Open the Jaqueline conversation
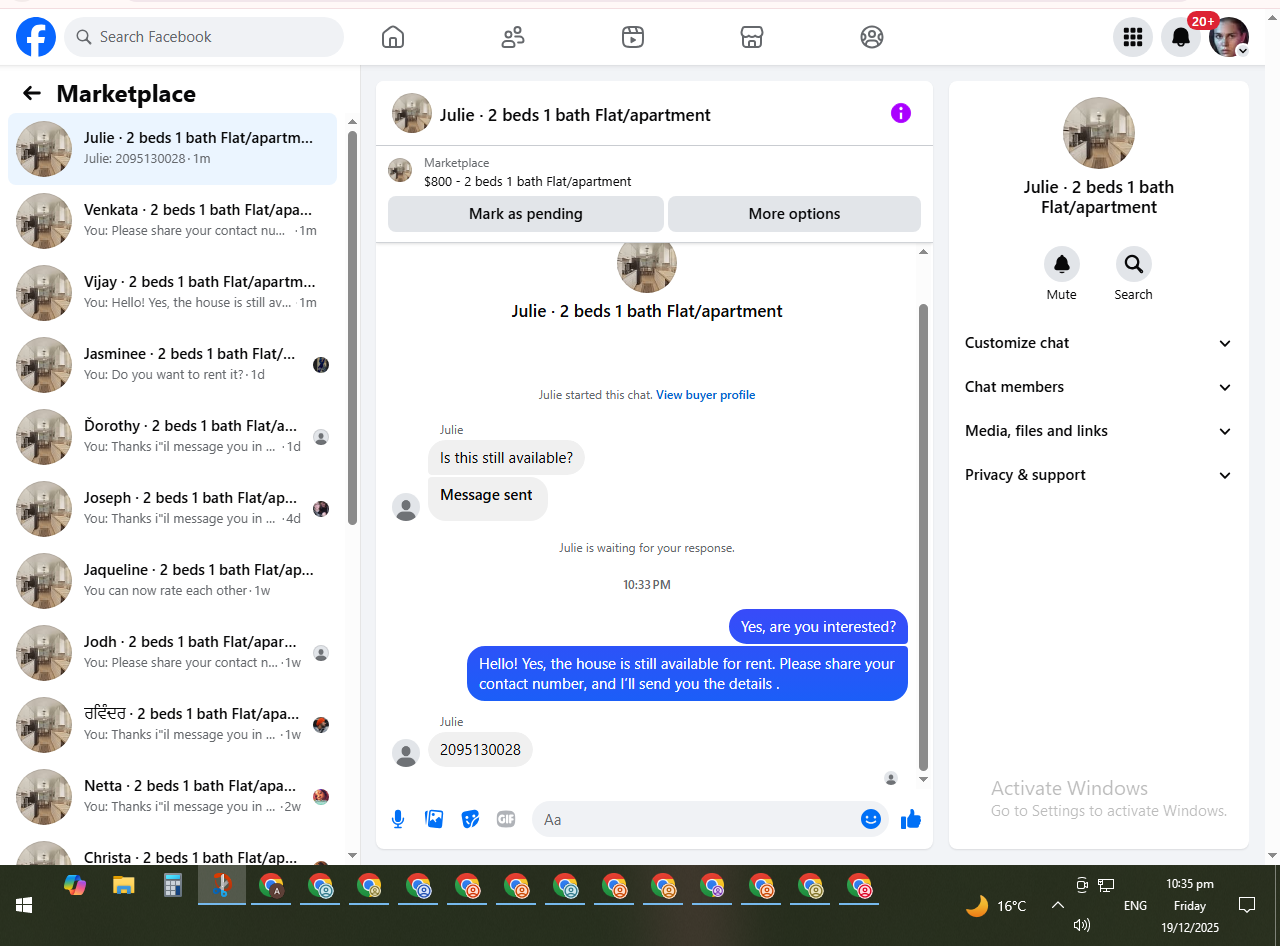The width and height of the screenshot is (1280, 946). tap(172, 581)
